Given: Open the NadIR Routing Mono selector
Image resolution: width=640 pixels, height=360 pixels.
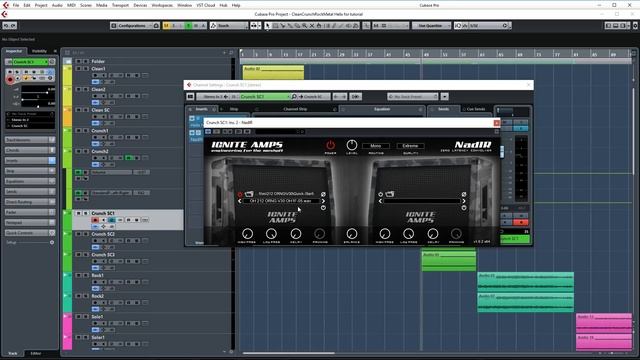Looking at the screenshot, I should pos(376,146).
